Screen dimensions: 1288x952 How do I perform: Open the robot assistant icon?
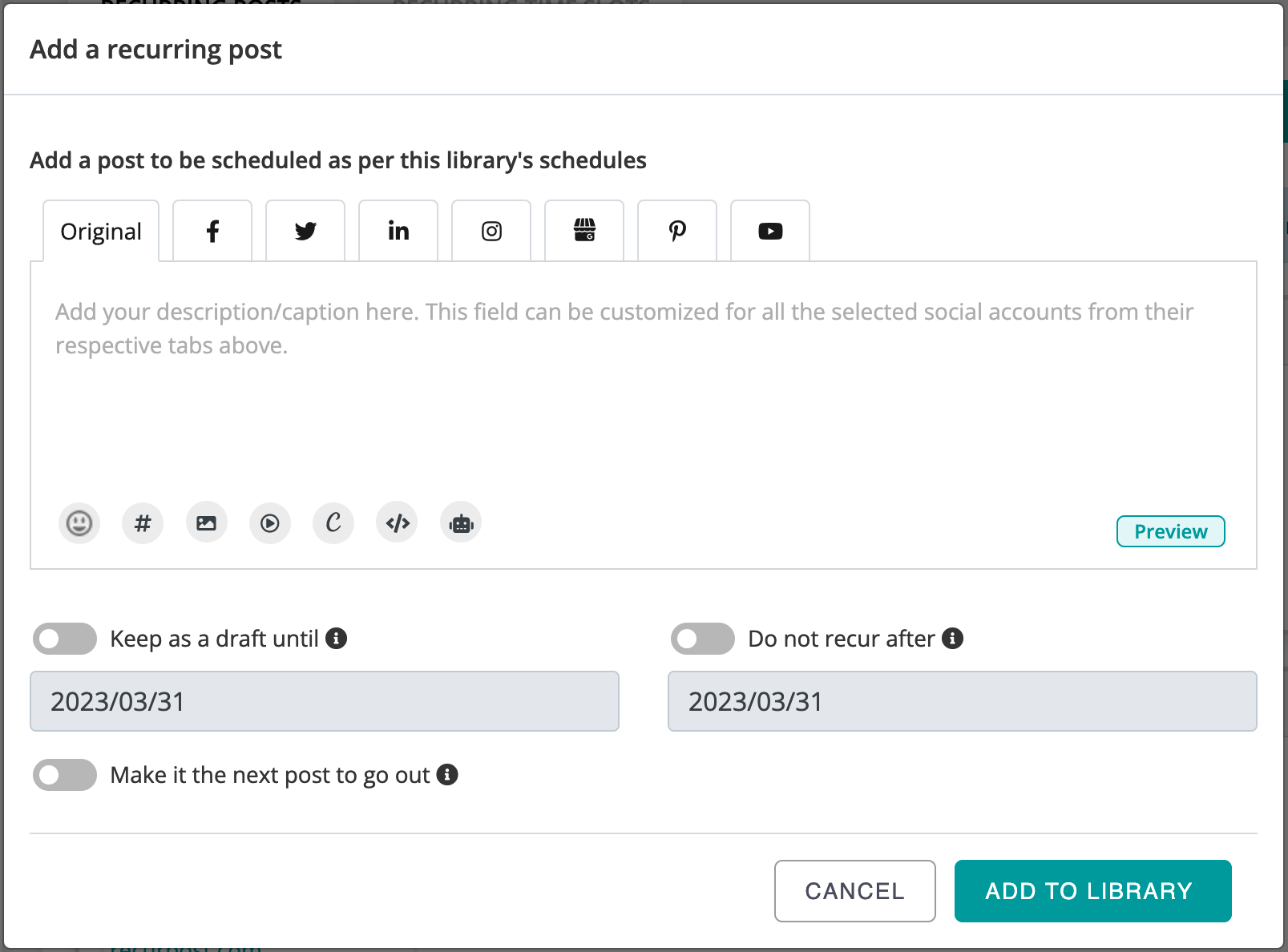pos(461,523)
